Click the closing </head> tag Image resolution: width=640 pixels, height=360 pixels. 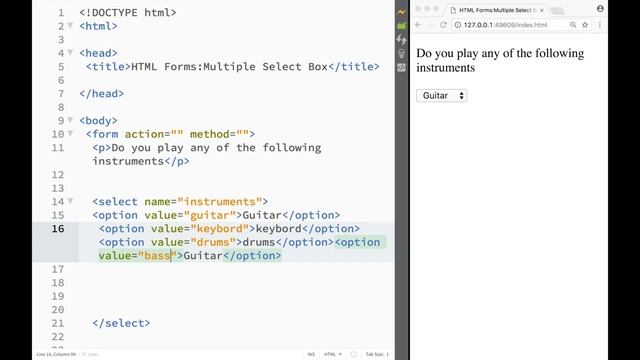click(102, 93)
